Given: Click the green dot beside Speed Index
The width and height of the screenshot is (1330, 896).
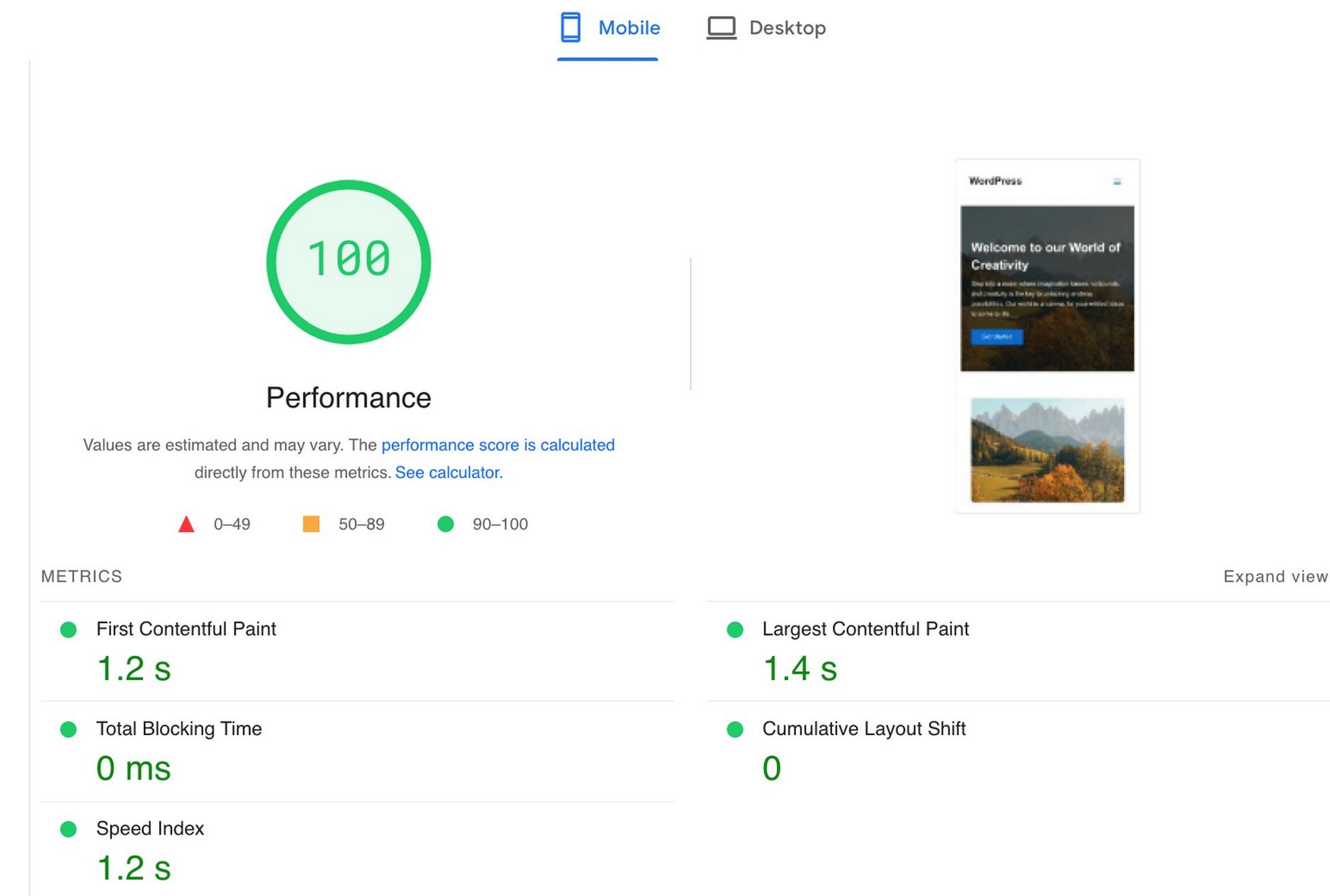Looking at the screenshot, I should pos(68,829).
